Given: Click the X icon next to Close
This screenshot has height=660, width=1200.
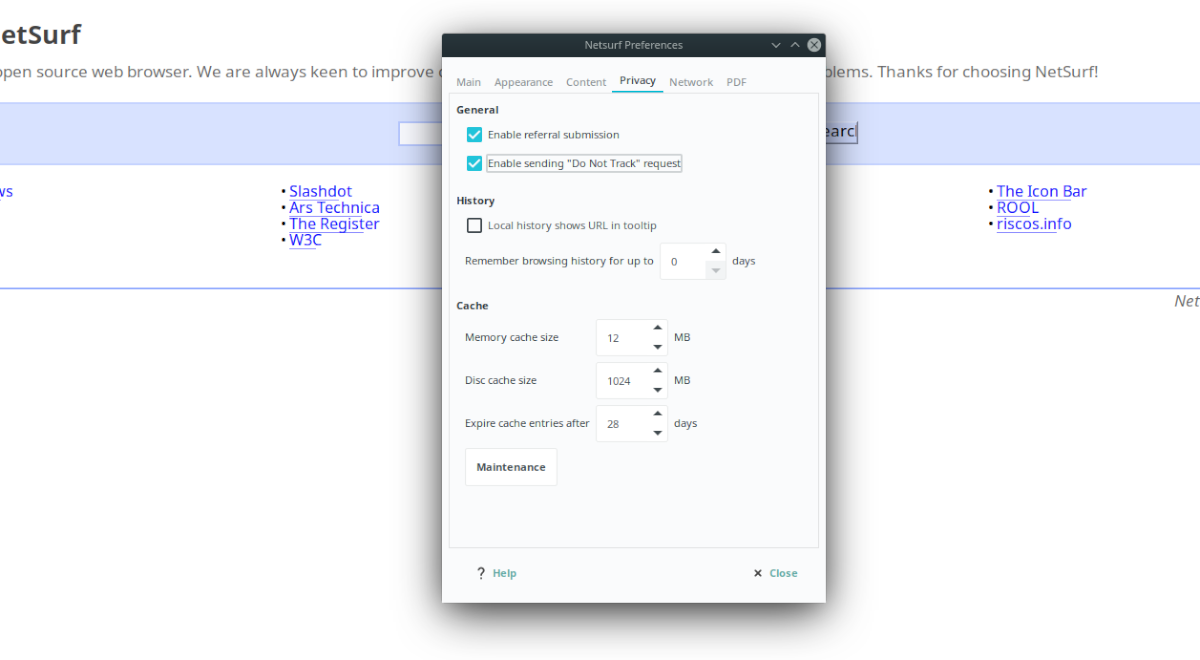Looking at the screenshot, I should (x=757, y=573).
